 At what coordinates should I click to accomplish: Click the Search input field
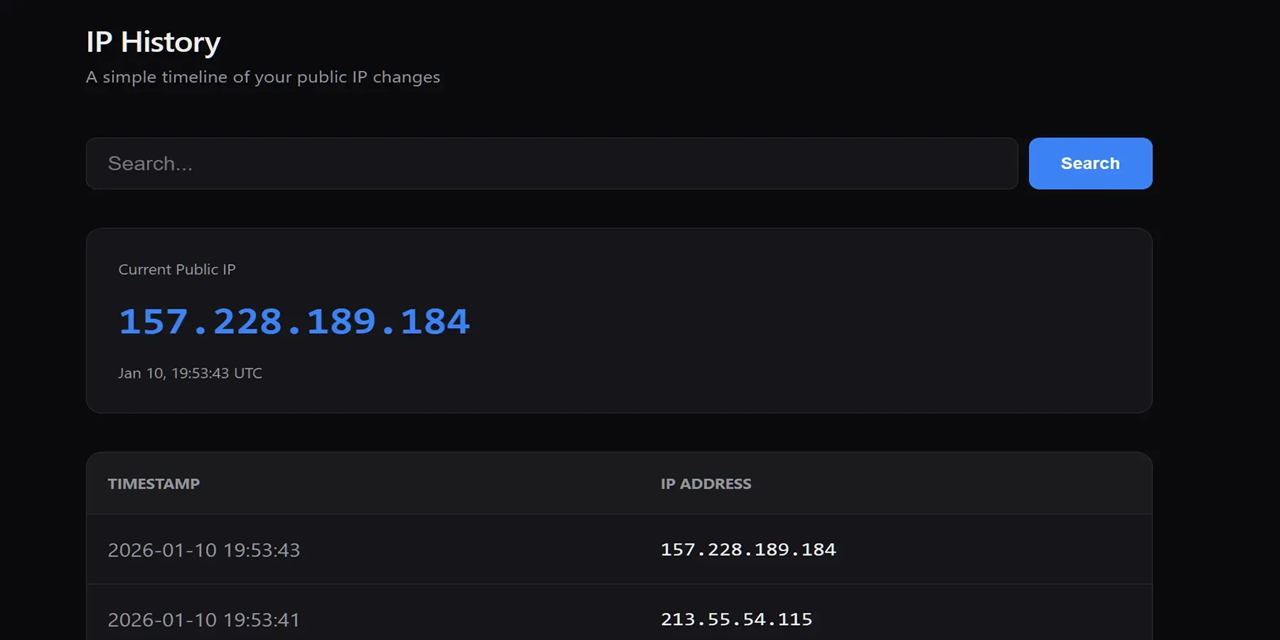pyautogui.click(x=551, y=163)
